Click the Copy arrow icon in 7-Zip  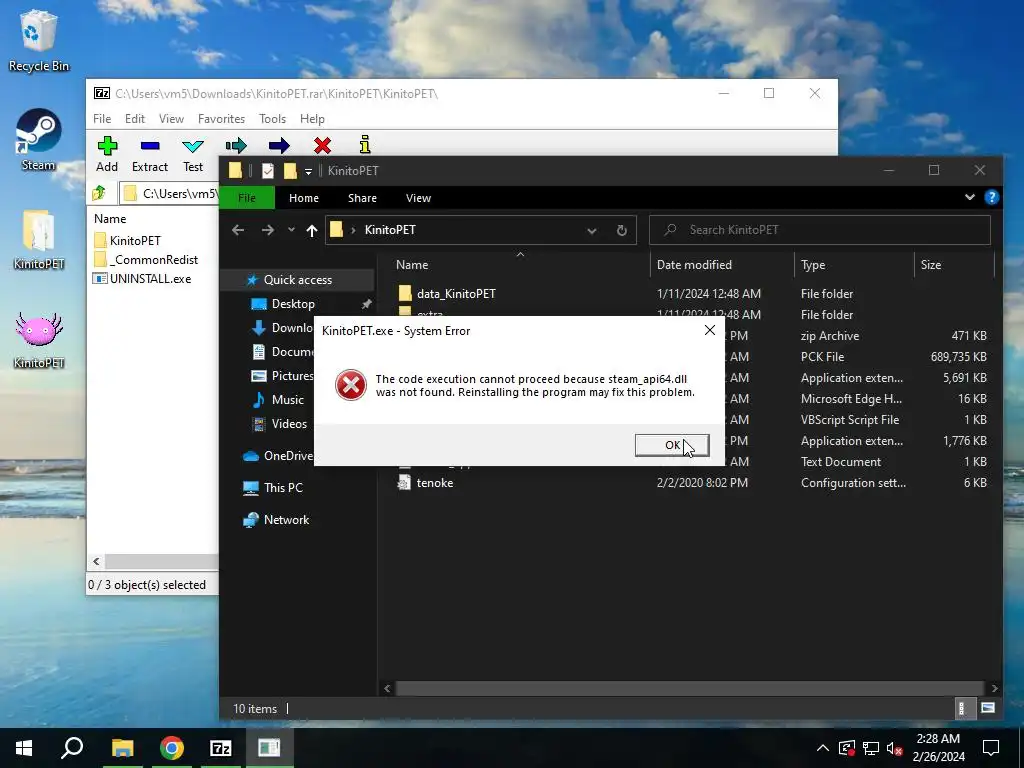tap(236, 145)
